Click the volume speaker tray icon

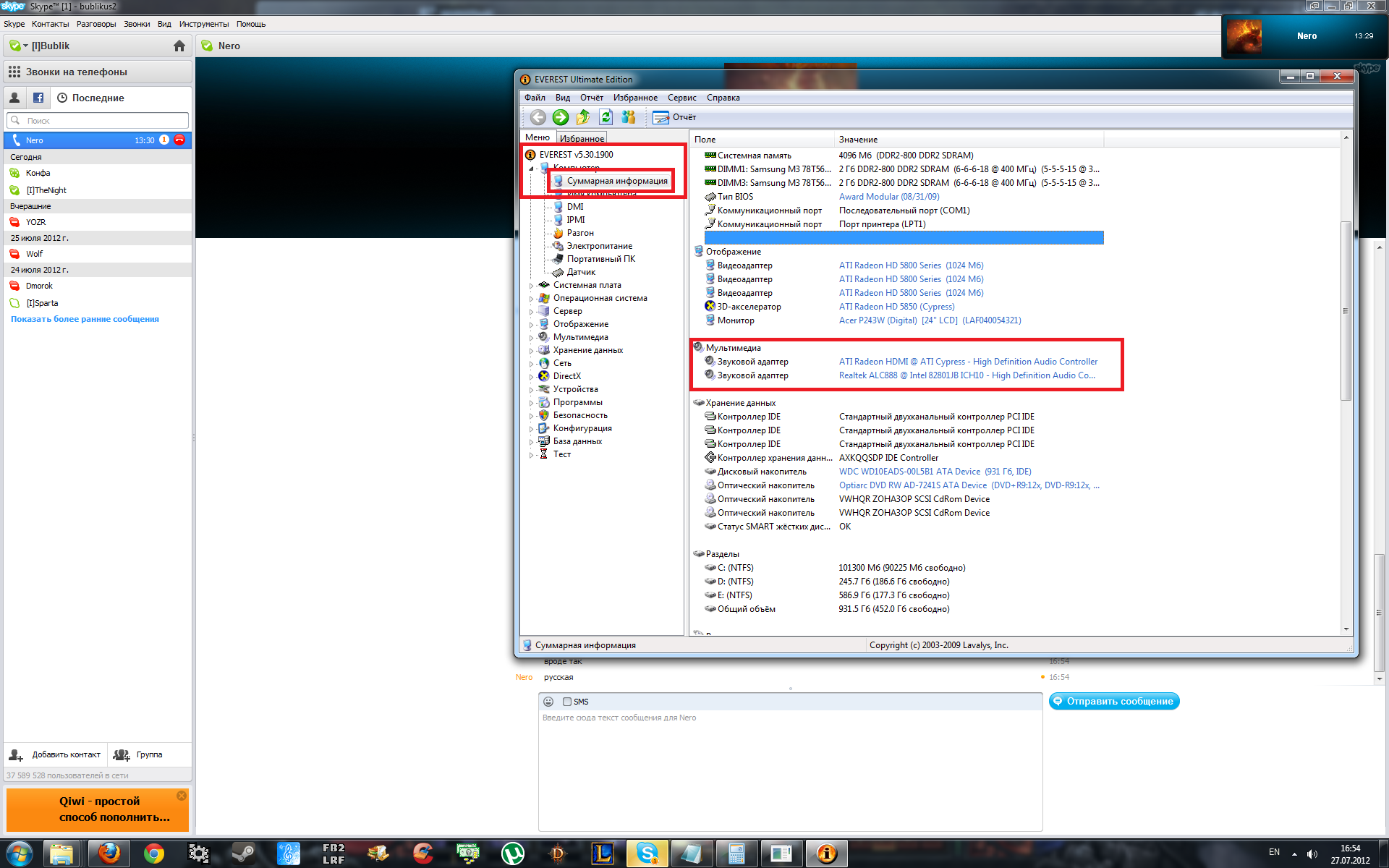1312,854
